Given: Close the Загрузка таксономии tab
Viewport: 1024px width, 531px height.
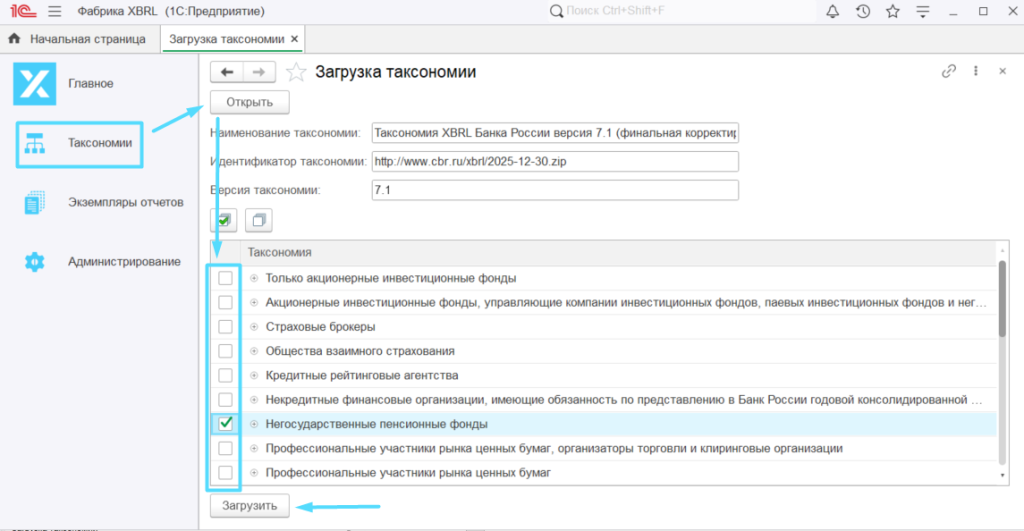Looking at the screenshot, I should 295,39.
